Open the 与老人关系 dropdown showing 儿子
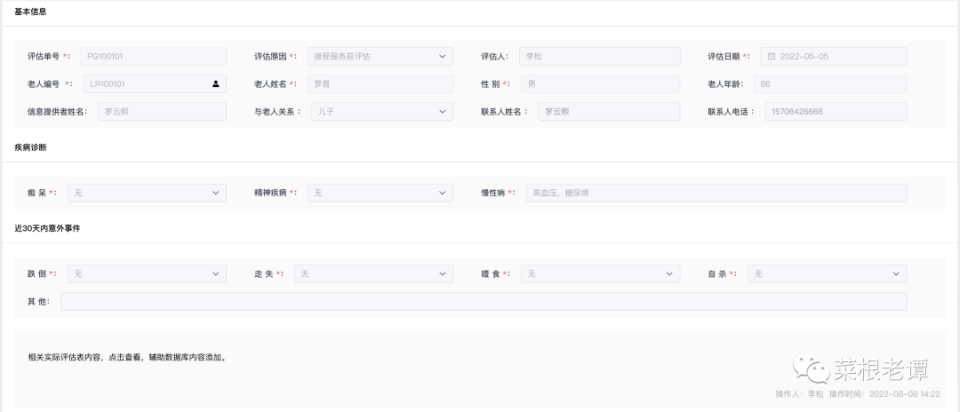The width and height of the screenshot is (960, 412). tap(383, 111)
